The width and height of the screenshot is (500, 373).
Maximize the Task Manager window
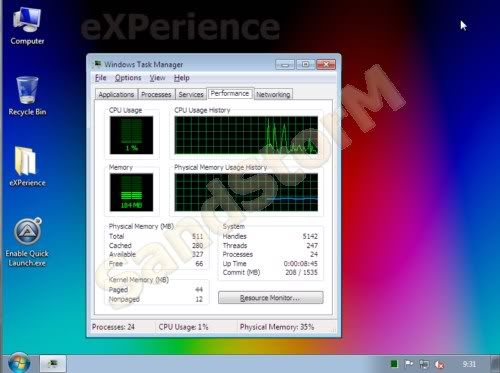coord(305,64)
